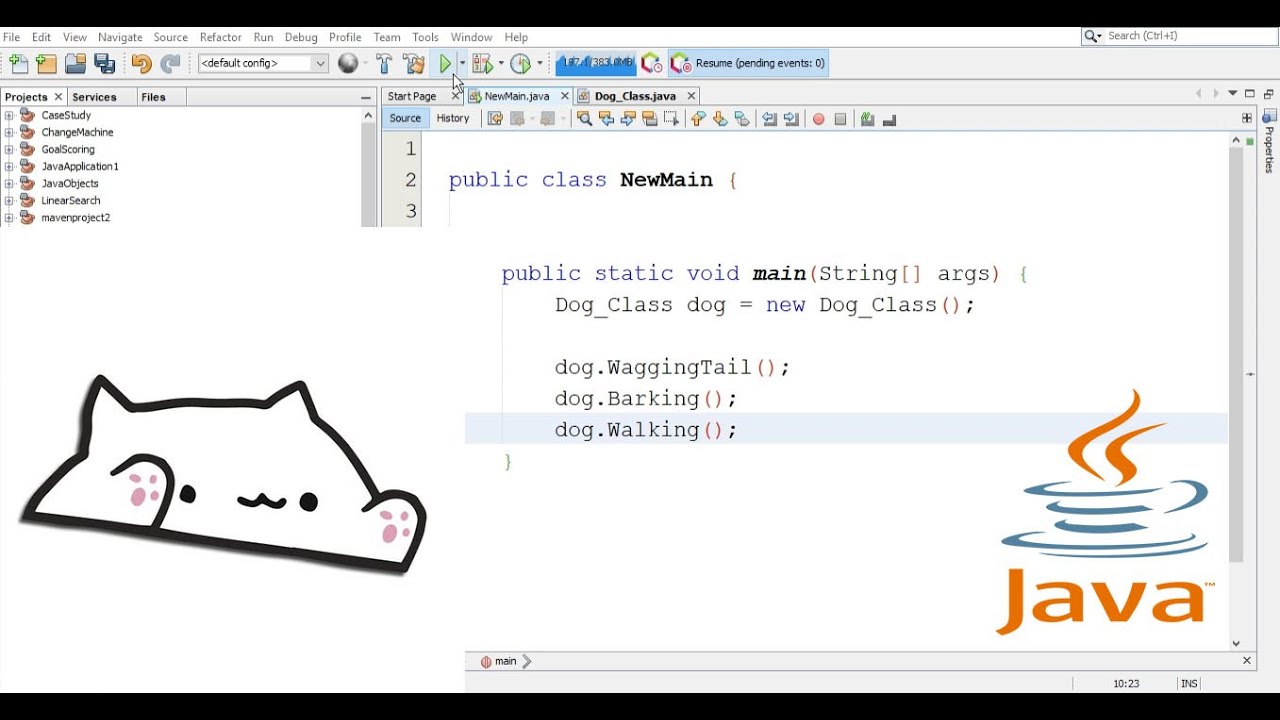Expand the JavaObjects project node
Screen dimensions: 1280x720
click(x=9, y=183)
